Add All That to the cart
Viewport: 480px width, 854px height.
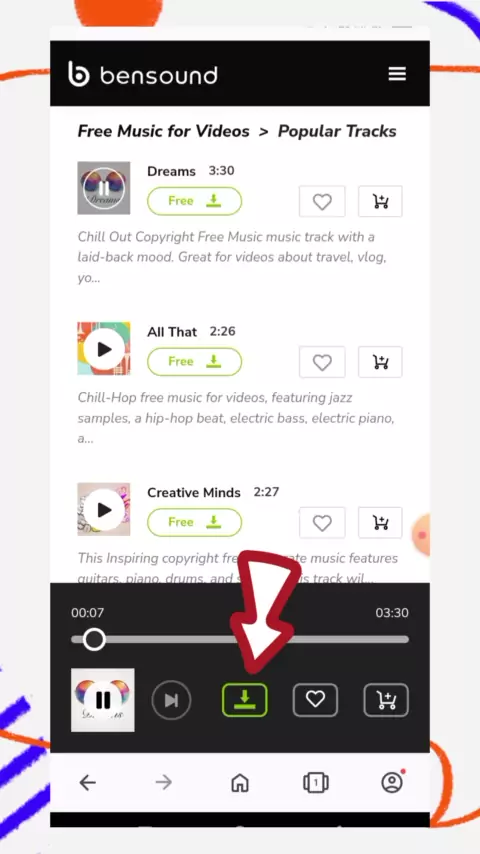click(380, 362)
